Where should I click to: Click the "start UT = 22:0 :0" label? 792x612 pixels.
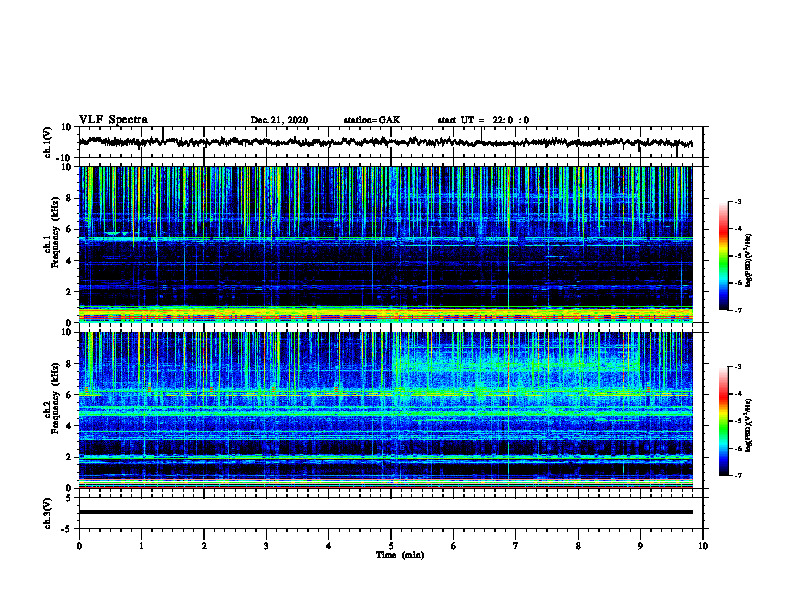point(483,120)
